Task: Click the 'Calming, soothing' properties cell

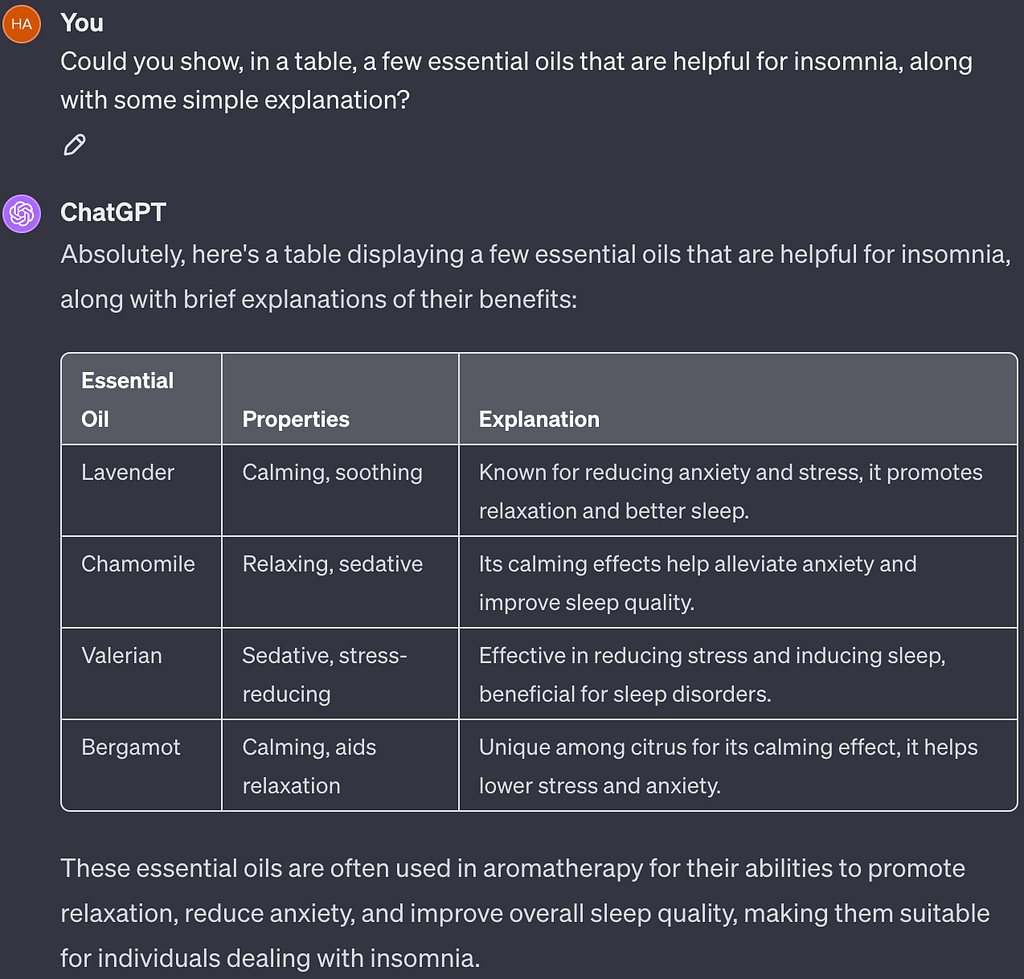Action: (340, 490)
